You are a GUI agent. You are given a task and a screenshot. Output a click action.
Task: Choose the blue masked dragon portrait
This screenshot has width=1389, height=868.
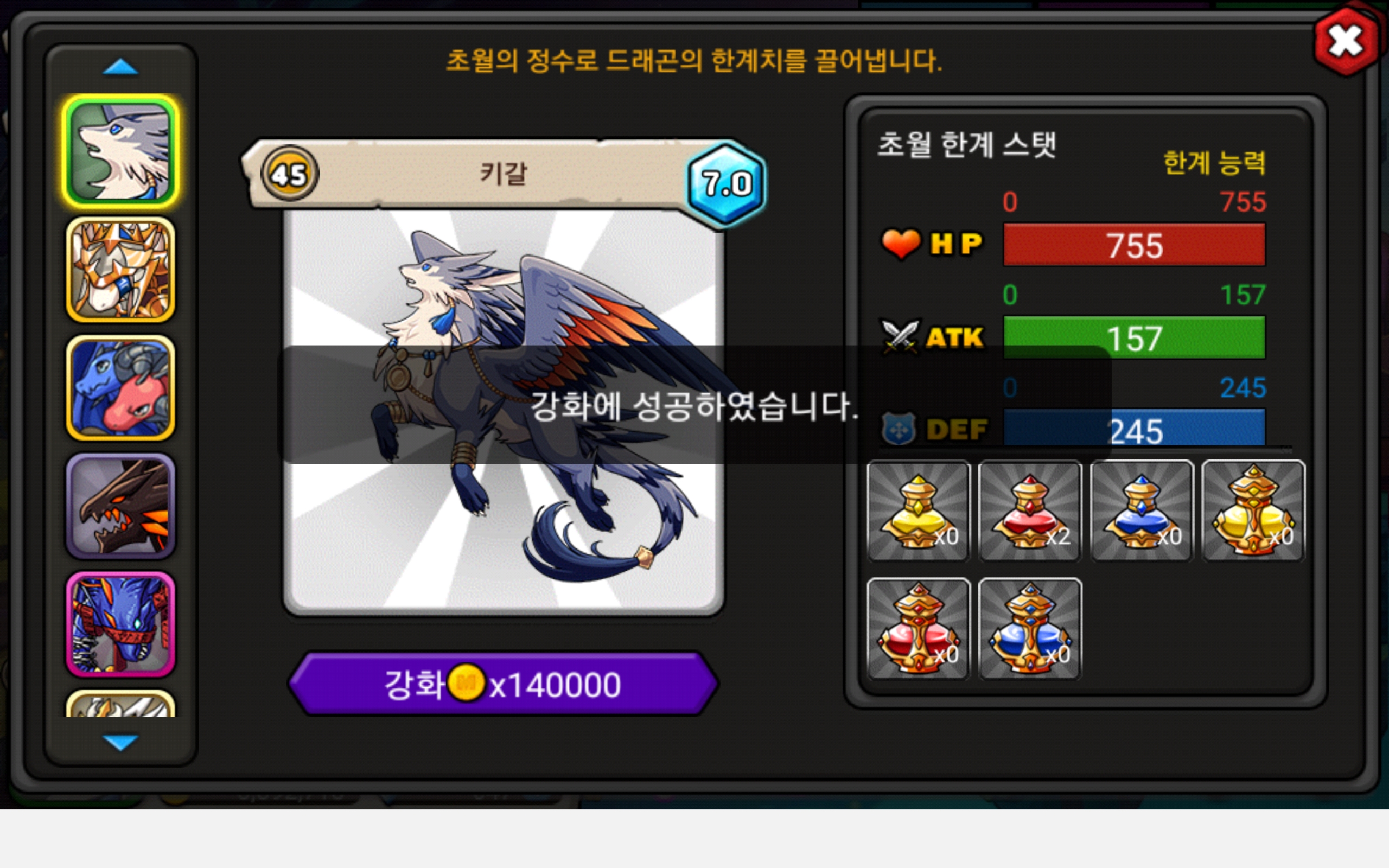120,624
